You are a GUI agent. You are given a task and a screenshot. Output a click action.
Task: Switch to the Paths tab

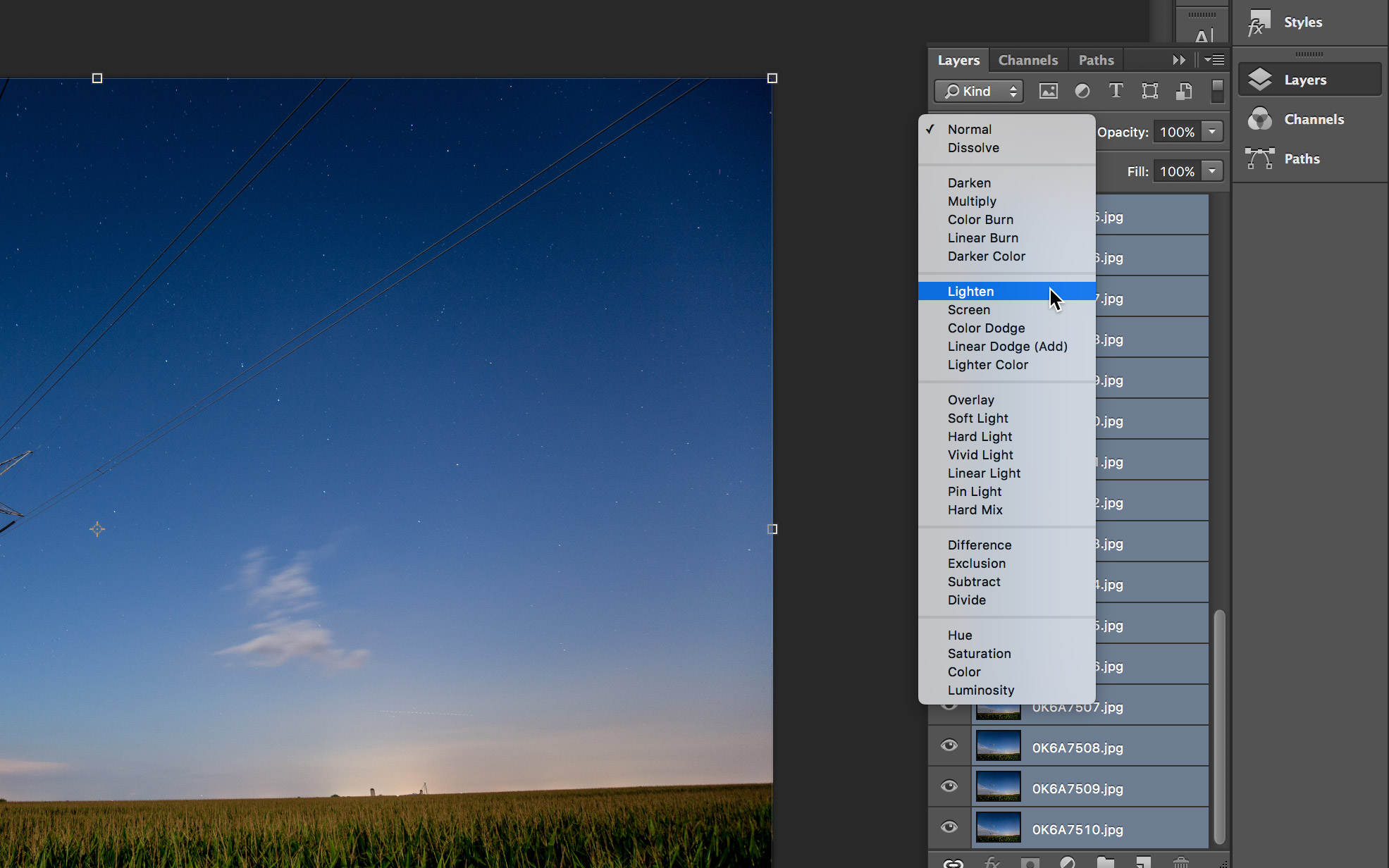[x=1096, y=60]
